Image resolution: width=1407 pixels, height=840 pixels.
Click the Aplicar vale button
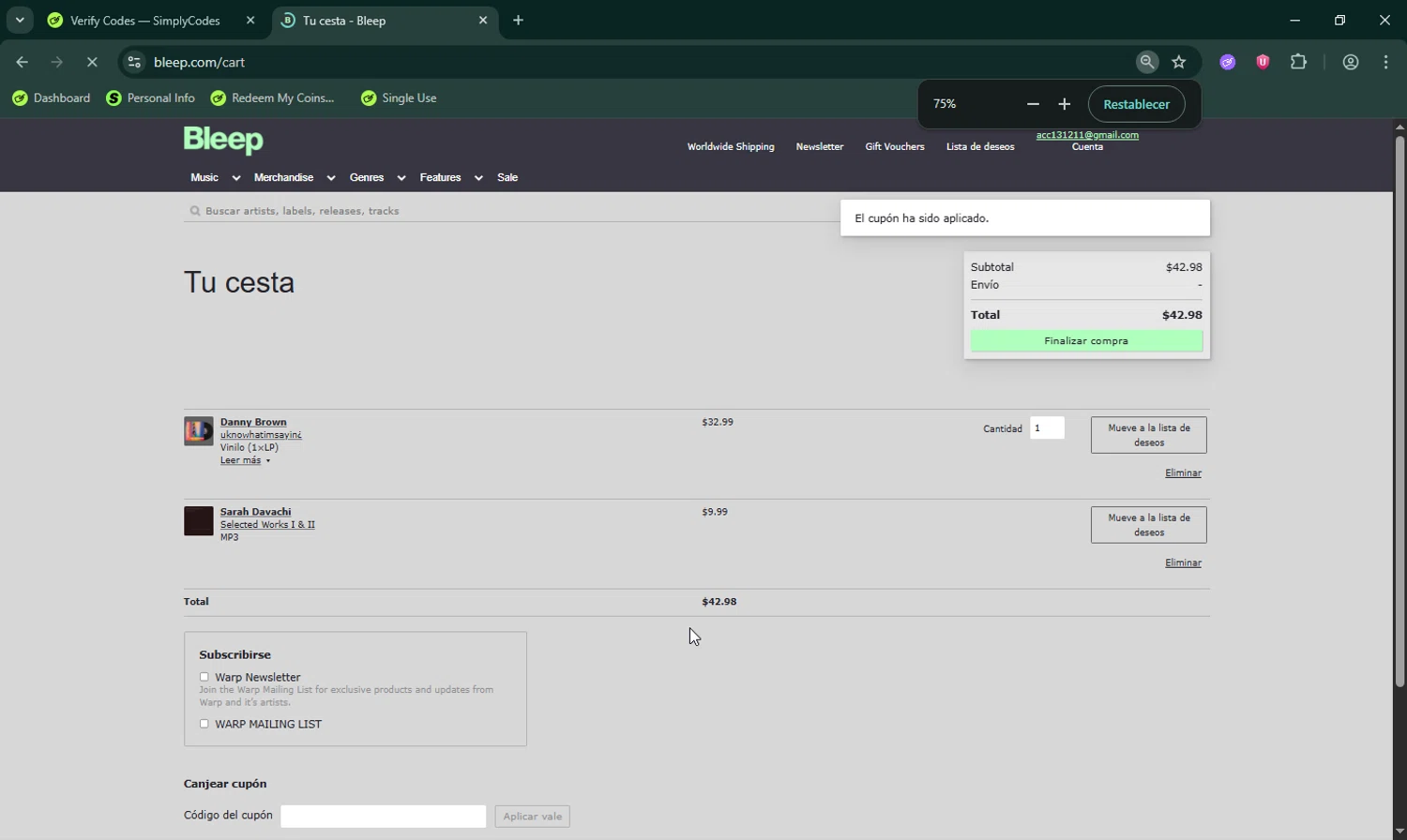pos(533,817)
